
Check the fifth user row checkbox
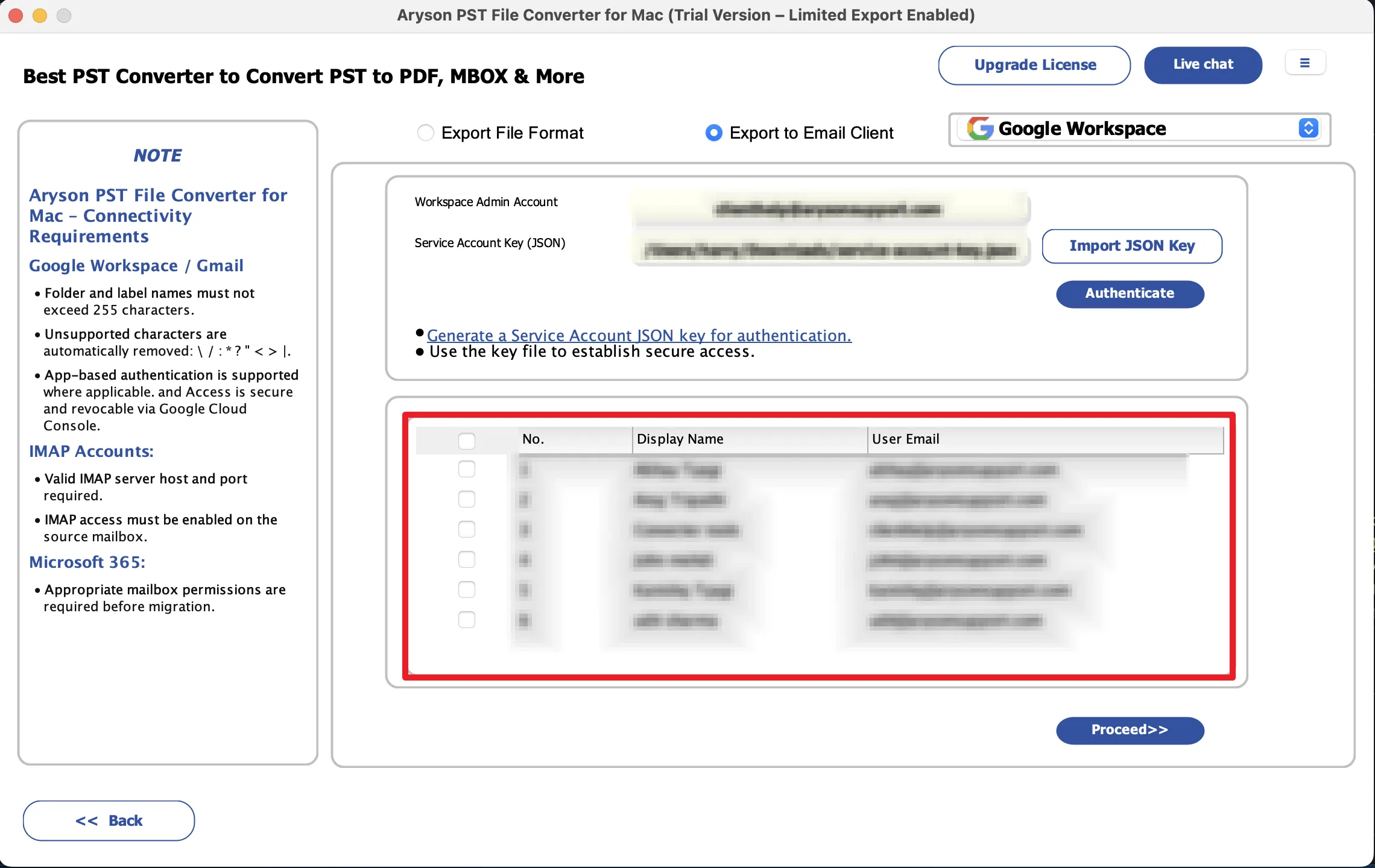[x=467, y=590]
